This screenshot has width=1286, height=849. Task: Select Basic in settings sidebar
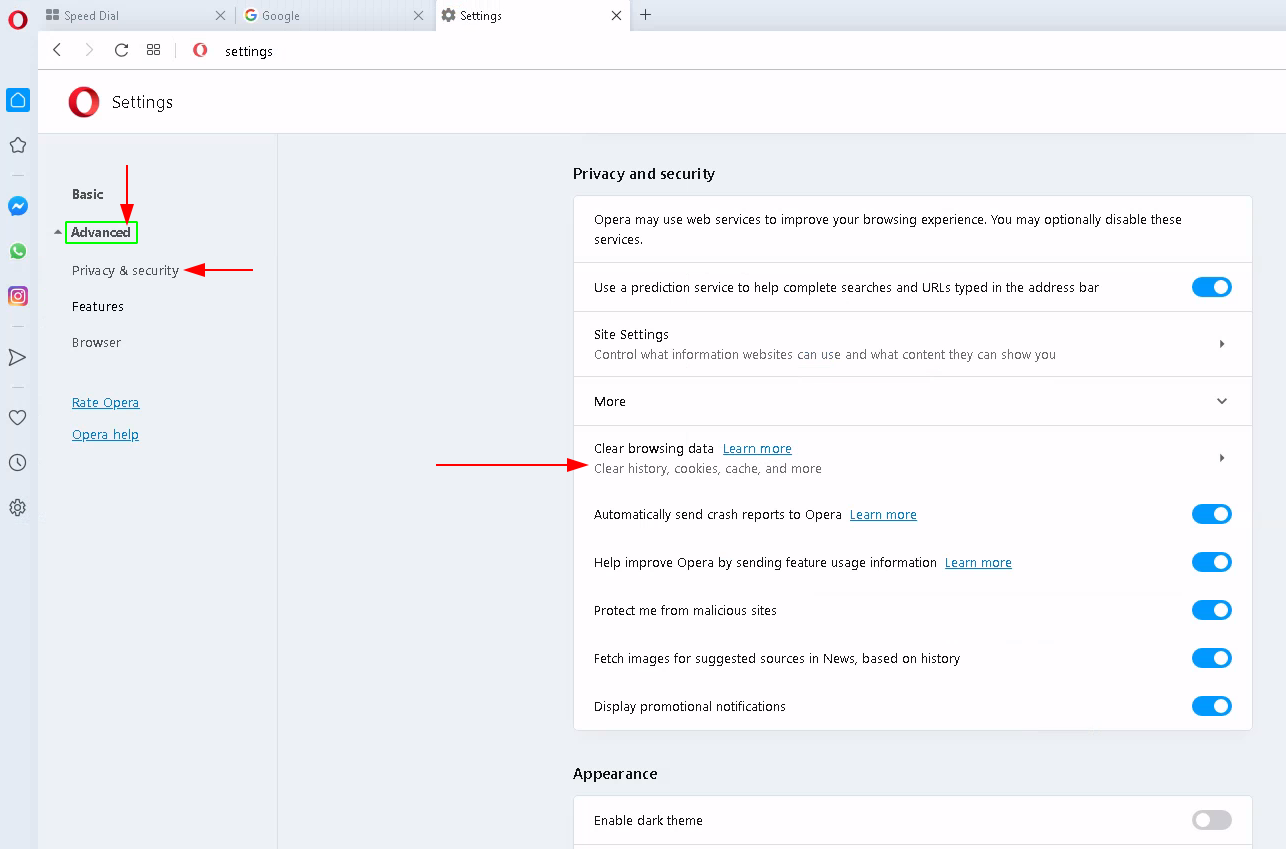pos(88,194)
